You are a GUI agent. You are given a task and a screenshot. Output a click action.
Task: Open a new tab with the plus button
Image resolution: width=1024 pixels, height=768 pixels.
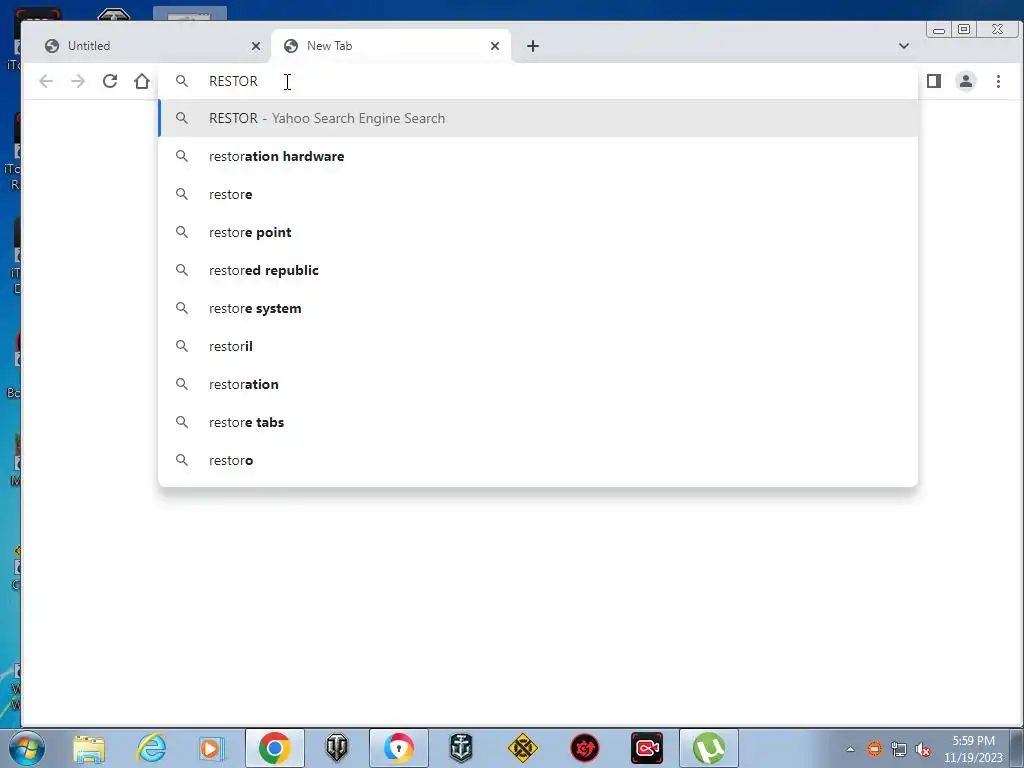[x=533, y=46]
